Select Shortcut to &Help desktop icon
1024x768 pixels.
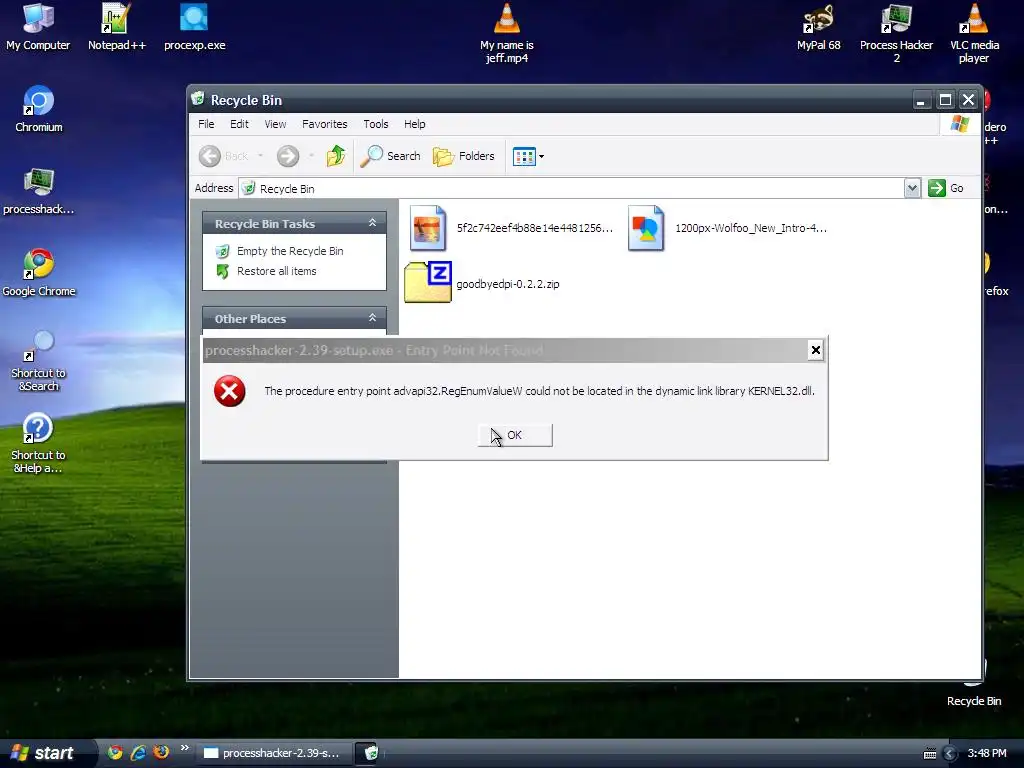click(39, 443)
